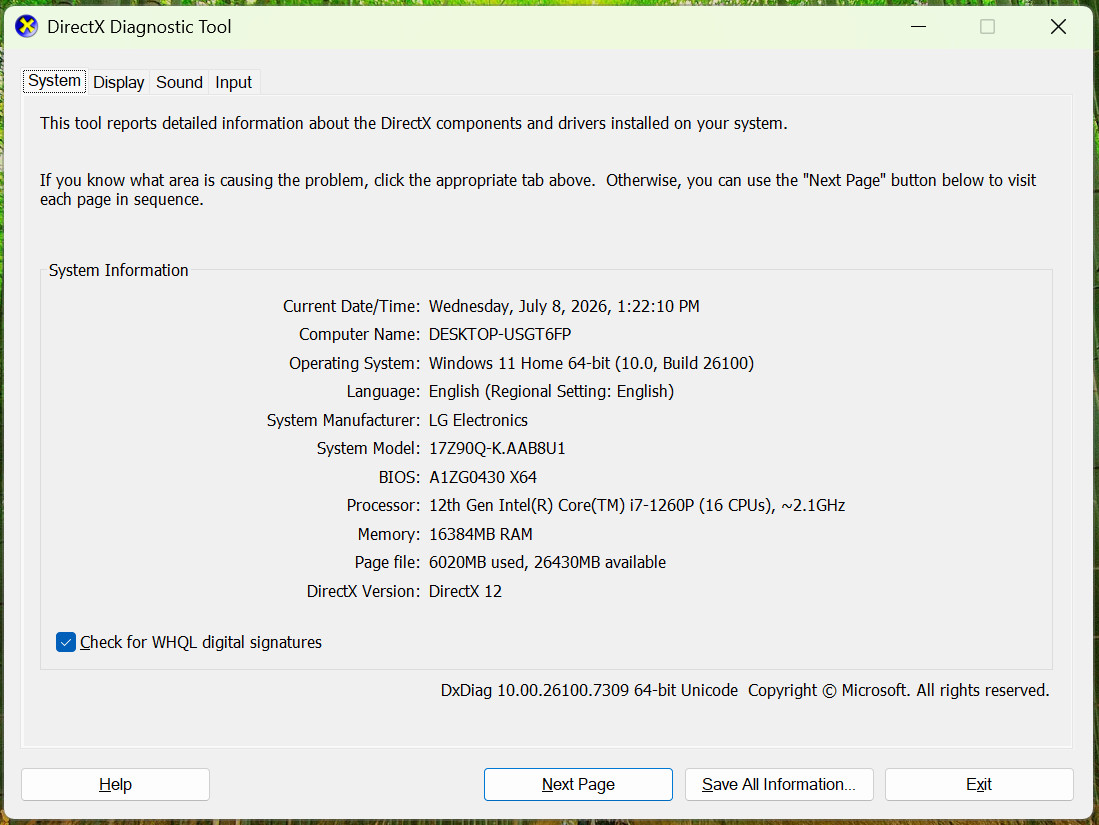The image size is (1099, 825).
Task: Click the system model 17Z90Q-K.AAB8U1
Action: click(x=497, y=449)
